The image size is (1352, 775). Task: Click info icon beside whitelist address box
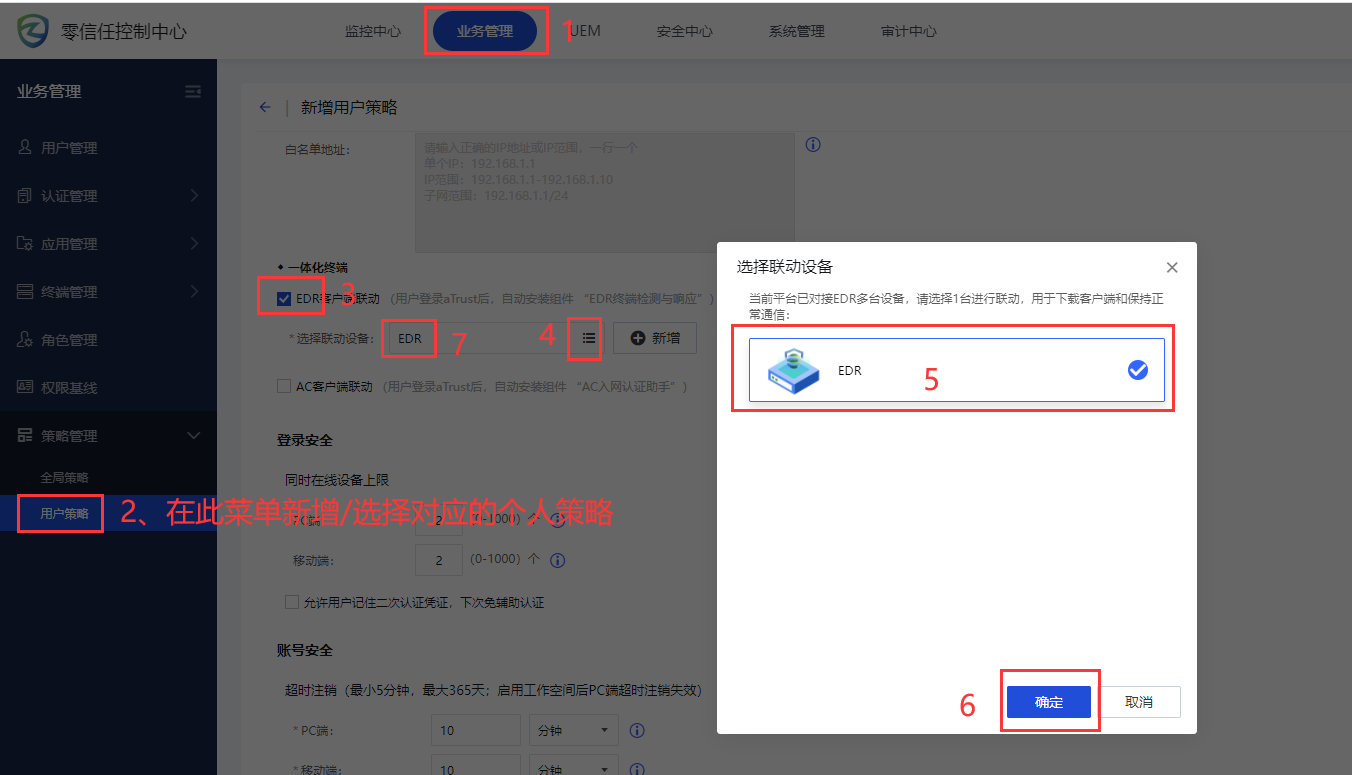813,145
